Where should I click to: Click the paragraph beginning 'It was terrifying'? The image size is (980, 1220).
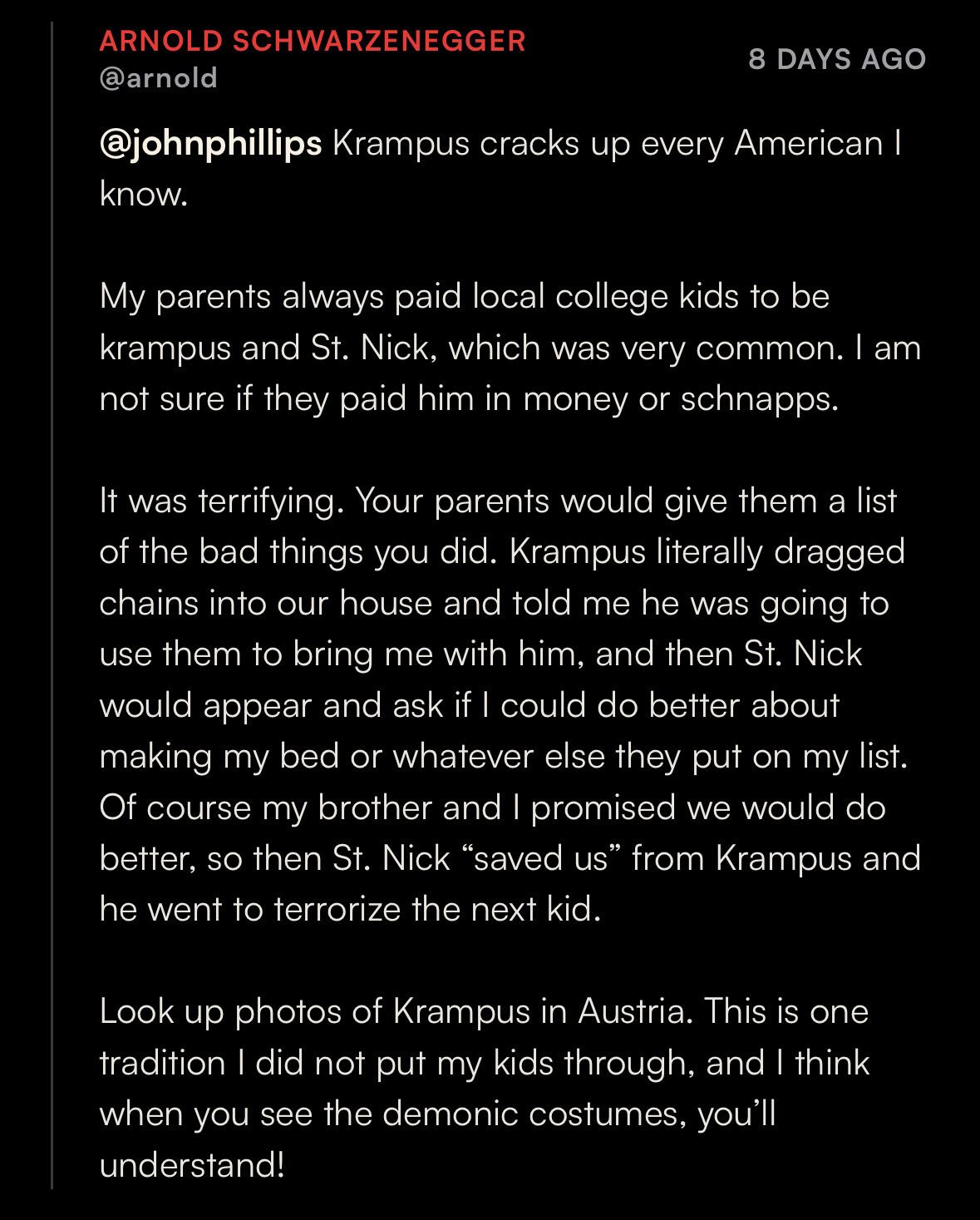510,705
